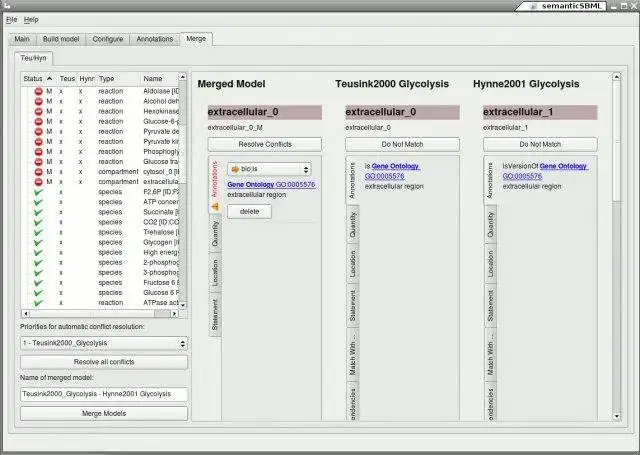Click merge panel scrollbar down arrow
Screen dimensions: 640x455
coord(616,416)
